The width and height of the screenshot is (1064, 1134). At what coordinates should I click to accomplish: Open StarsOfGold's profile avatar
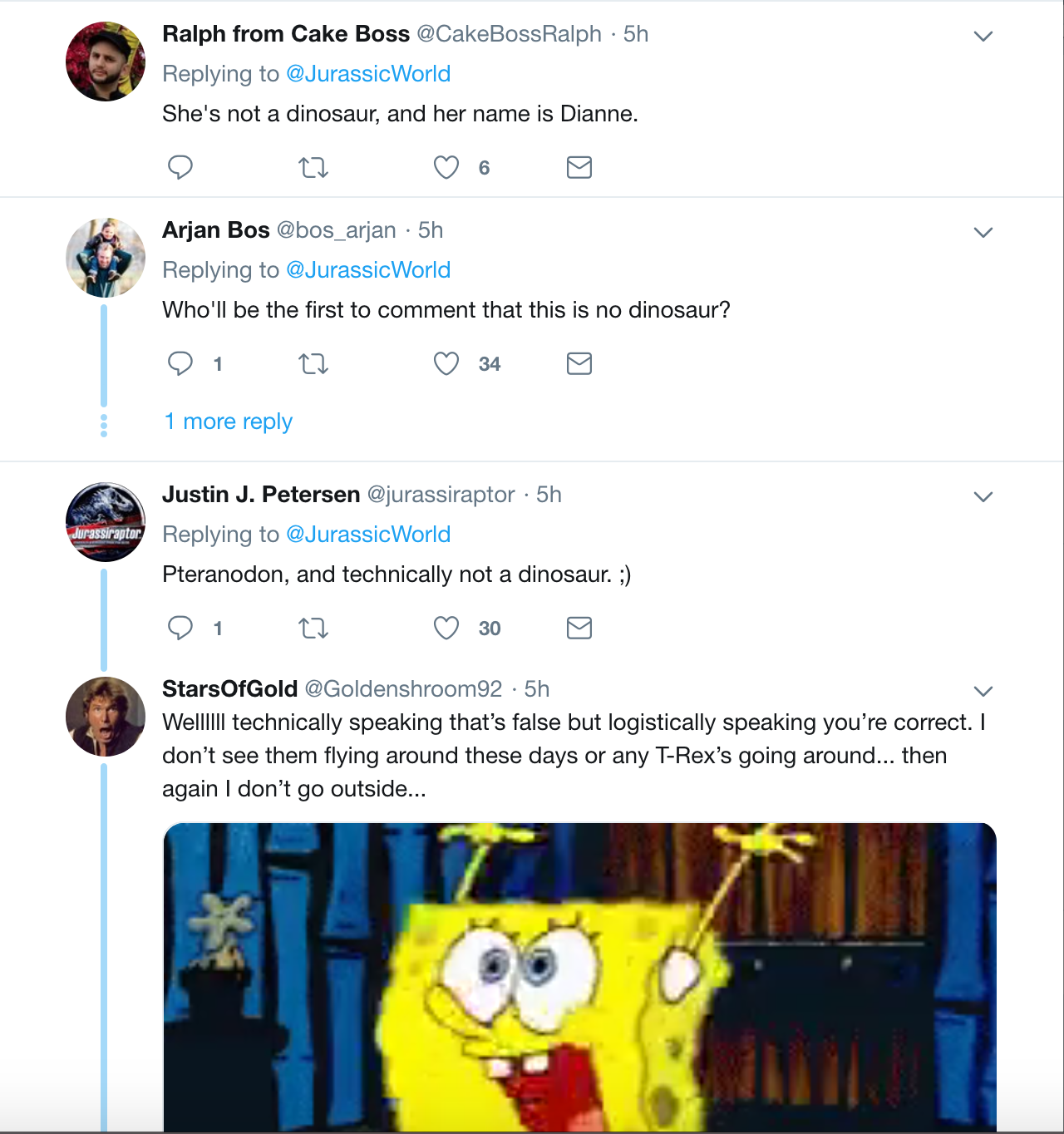tap(106, 717)
